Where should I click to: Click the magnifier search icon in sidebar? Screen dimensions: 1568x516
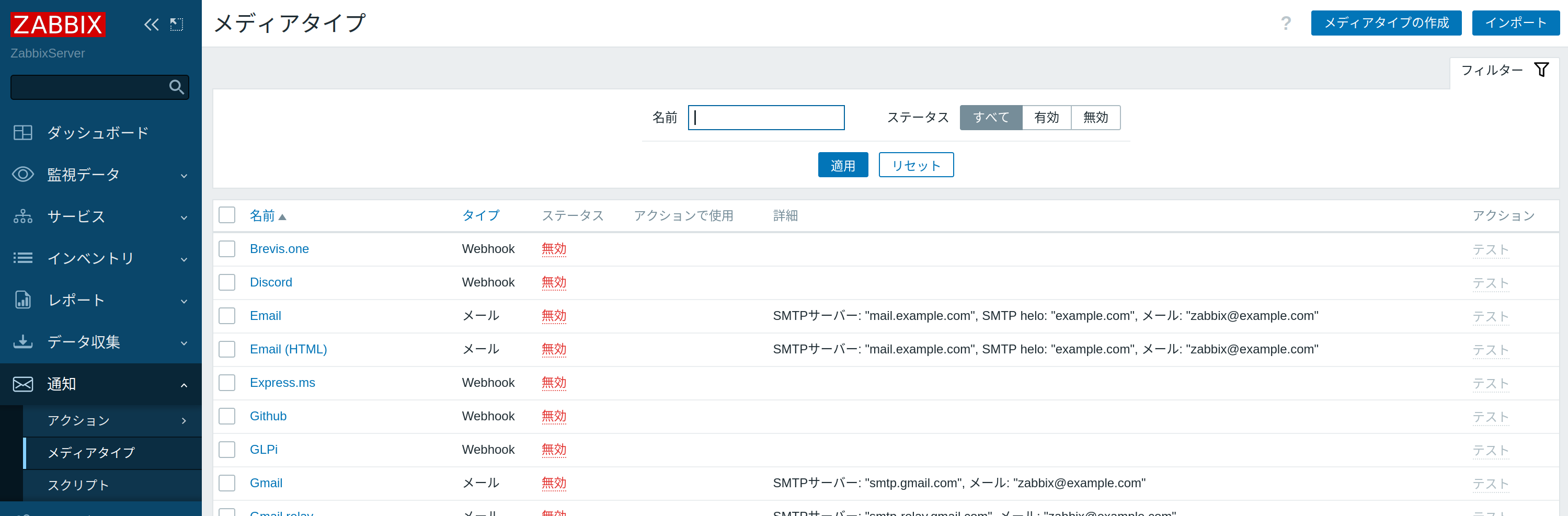tap(177, 87)
